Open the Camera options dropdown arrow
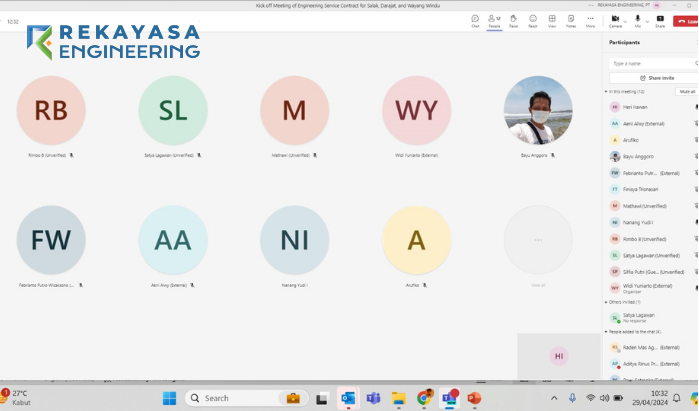This screenshot has height=411, width=699. click(x=626, y=20)
